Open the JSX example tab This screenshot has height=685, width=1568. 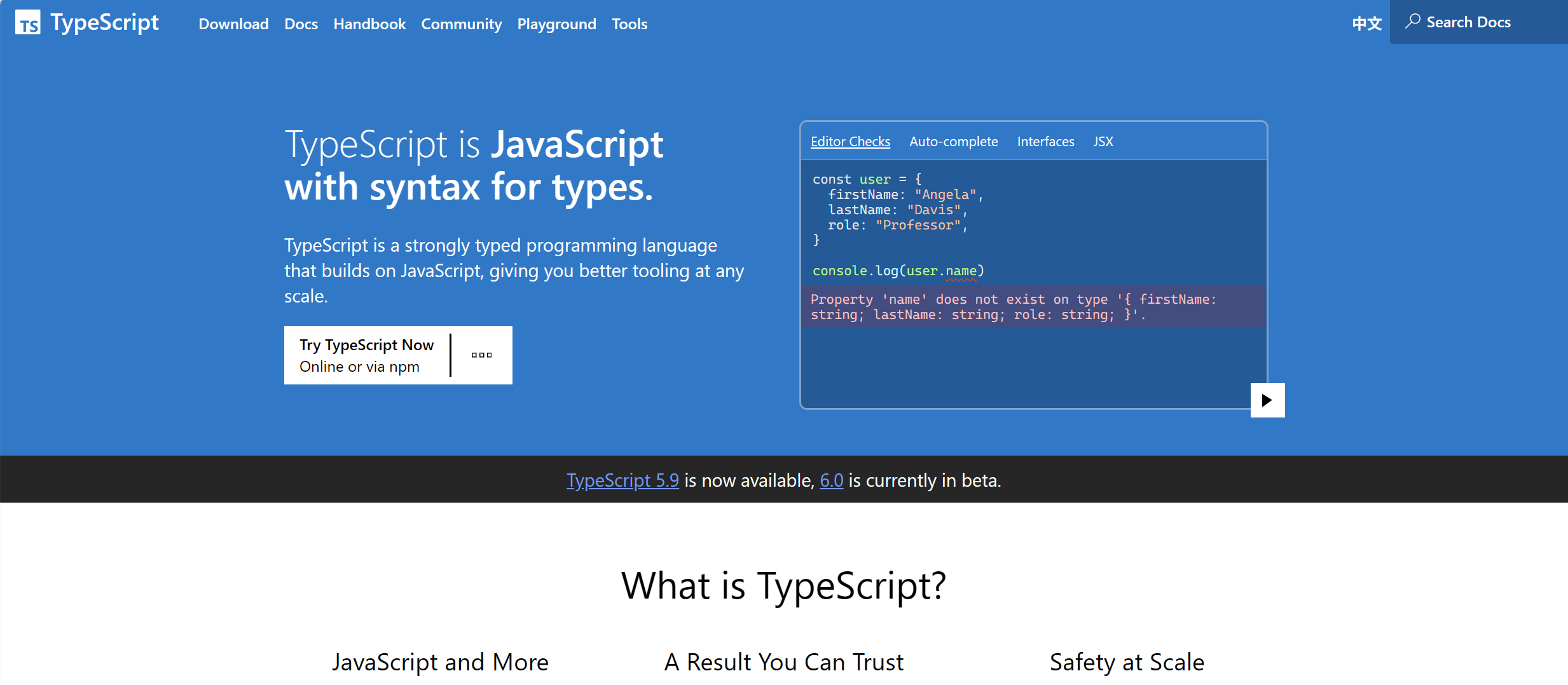(x=1103, y=141)
